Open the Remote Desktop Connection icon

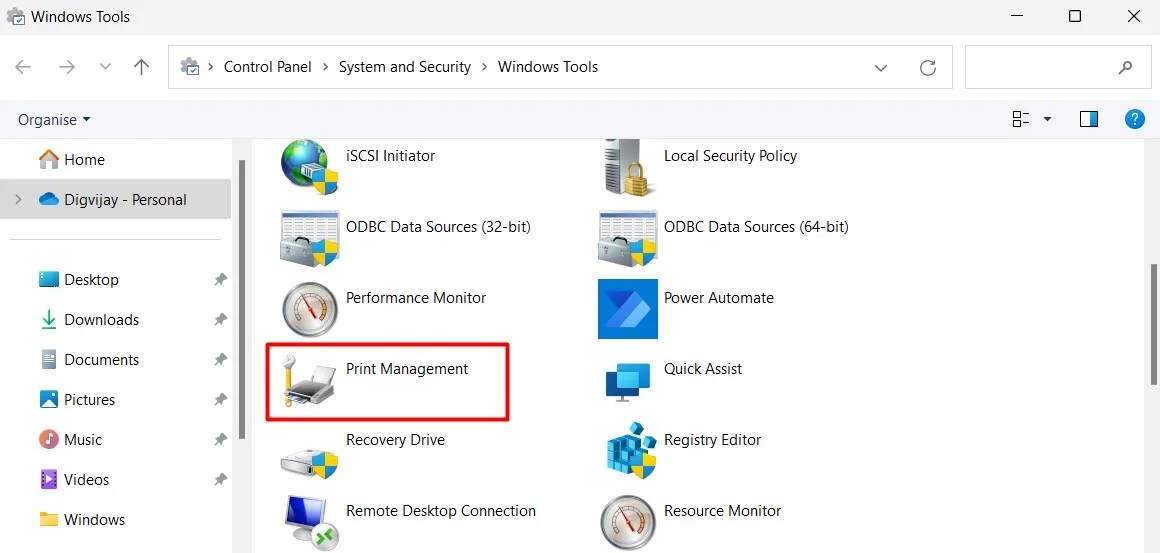(309, 522)
